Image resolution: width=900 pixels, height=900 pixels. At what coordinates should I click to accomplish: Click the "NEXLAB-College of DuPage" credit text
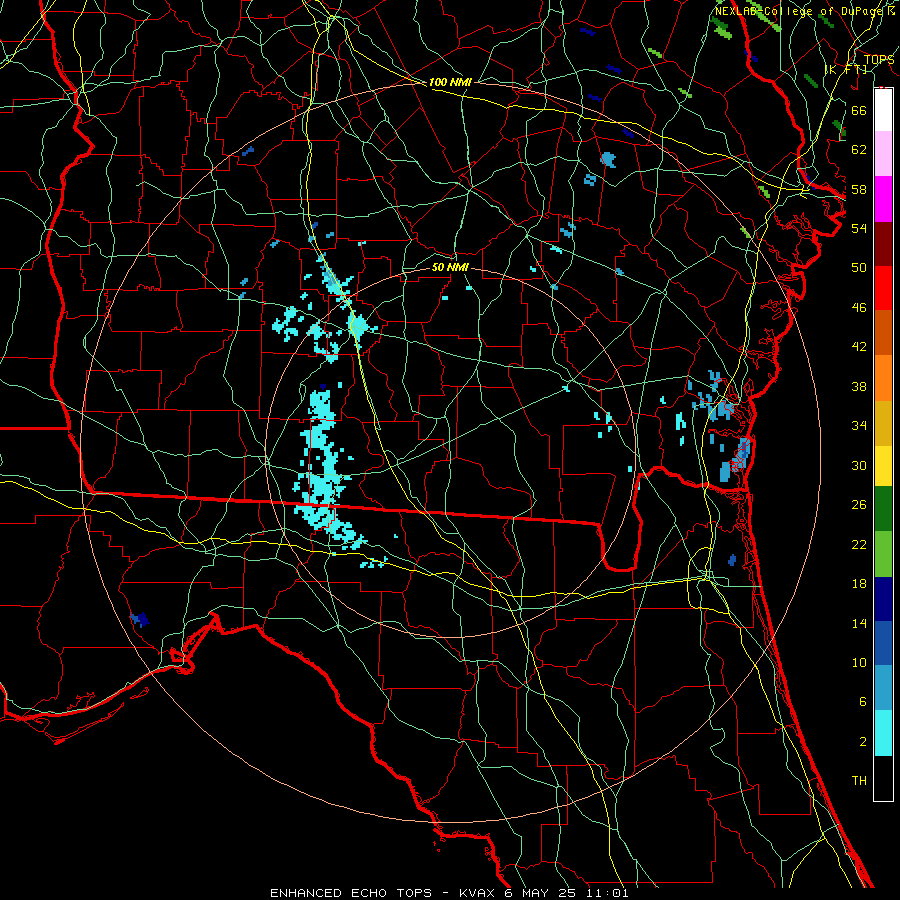click(x=801, y=11)
